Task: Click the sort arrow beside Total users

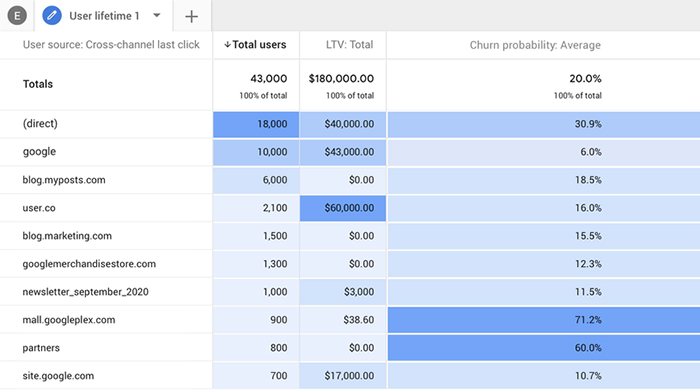Action: tap(227, 45)
